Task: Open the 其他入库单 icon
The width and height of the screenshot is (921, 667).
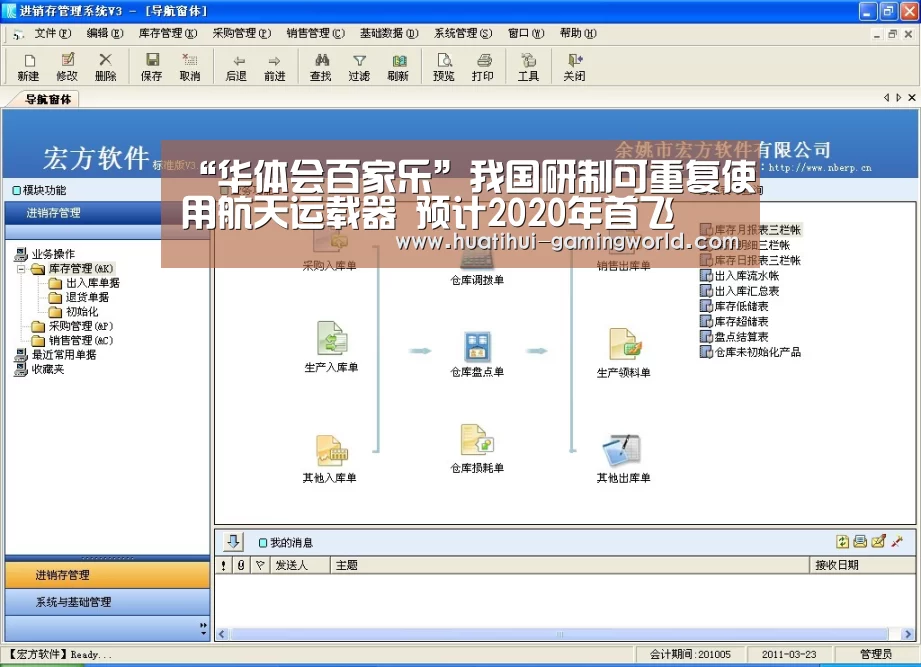Action: pyautogui.click(x=331, y=451)
